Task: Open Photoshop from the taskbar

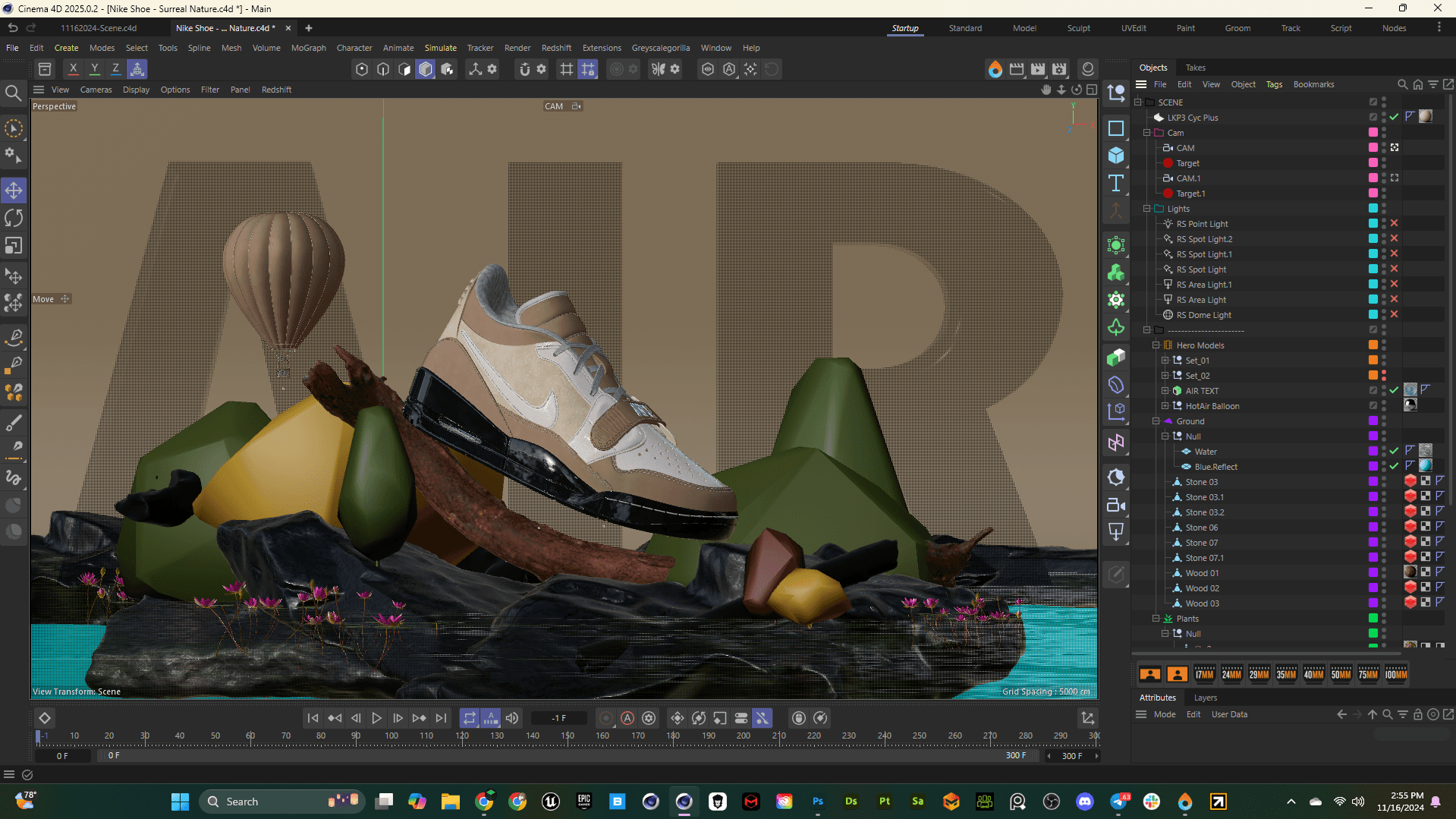Action: click(x=817, y=802)
